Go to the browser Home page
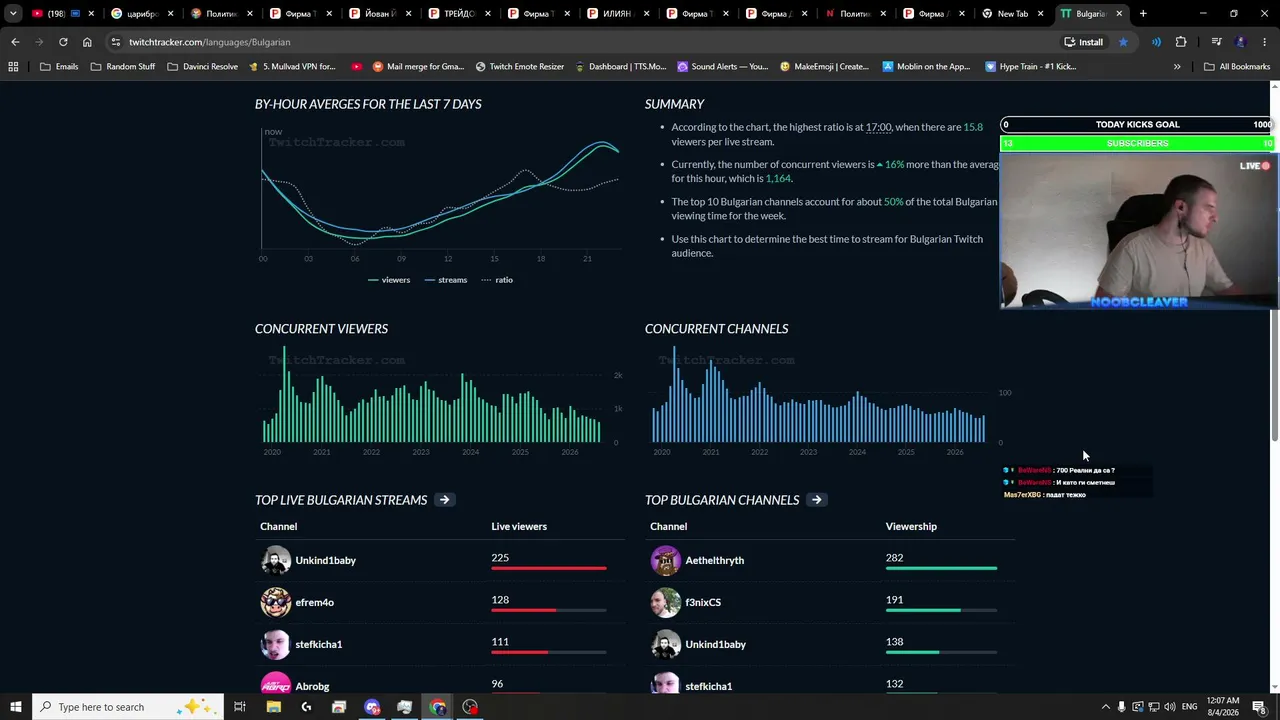The image size is (1280, 720). pyautogui.click(x=87, y=42)
